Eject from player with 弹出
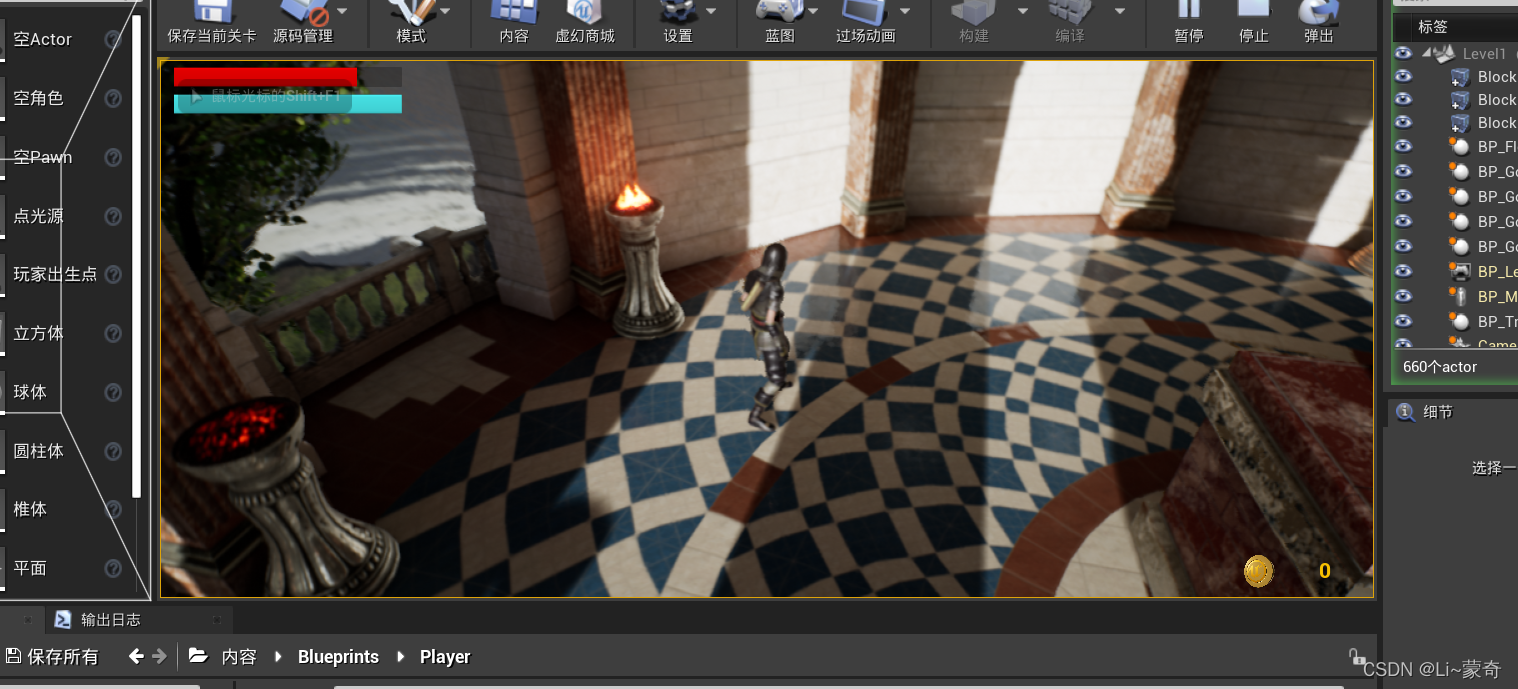This screenshot has width=1518, height=689. [x=1318, y=12]
